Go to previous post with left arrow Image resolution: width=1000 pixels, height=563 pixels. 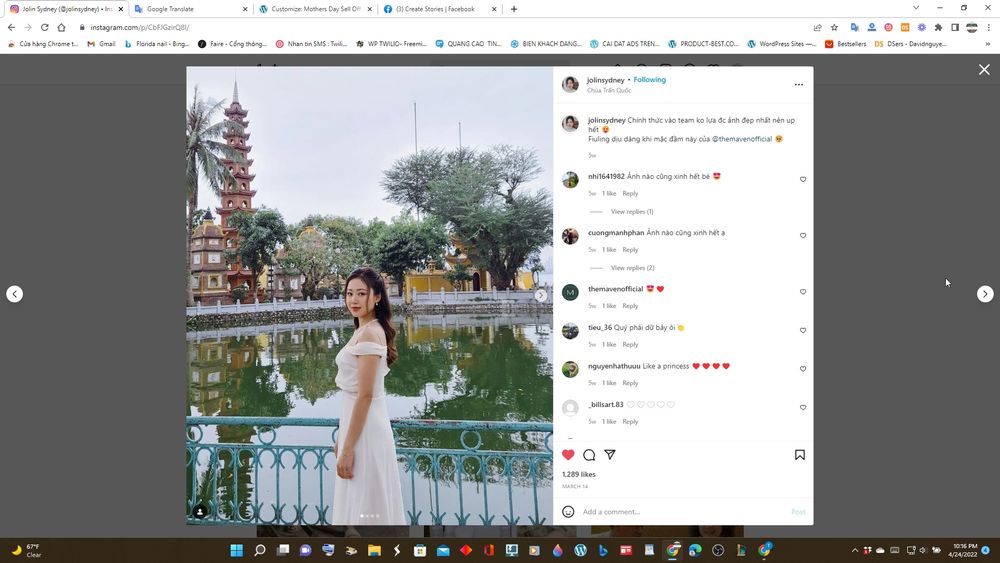coord(14,294)
